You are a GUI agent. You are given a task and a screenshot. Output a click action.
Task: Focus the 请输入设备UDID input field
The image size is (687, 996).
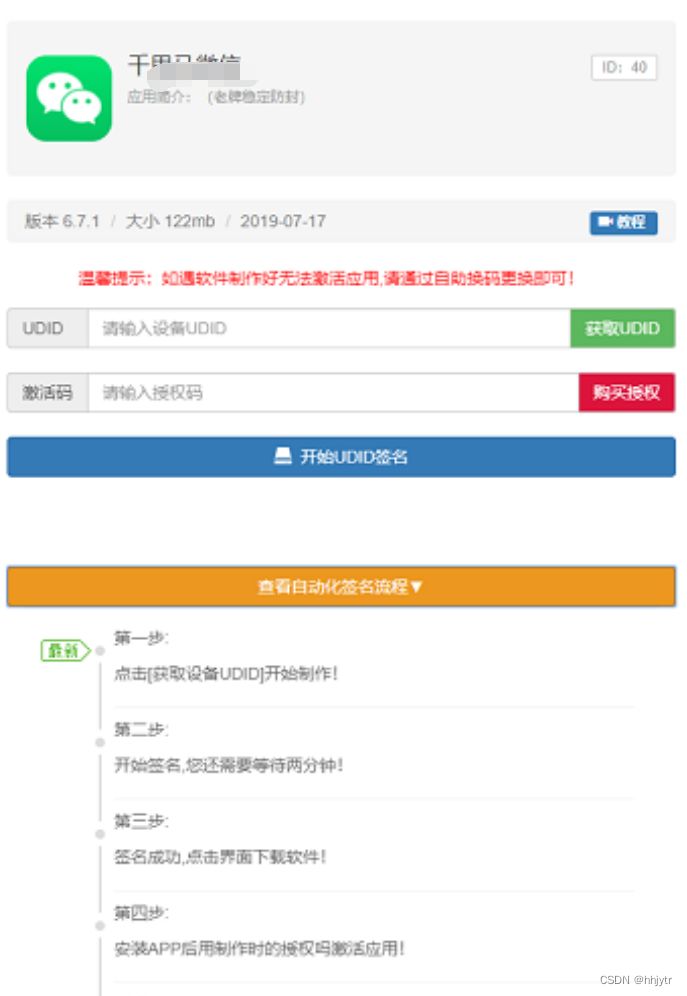(x=329, y=328)
